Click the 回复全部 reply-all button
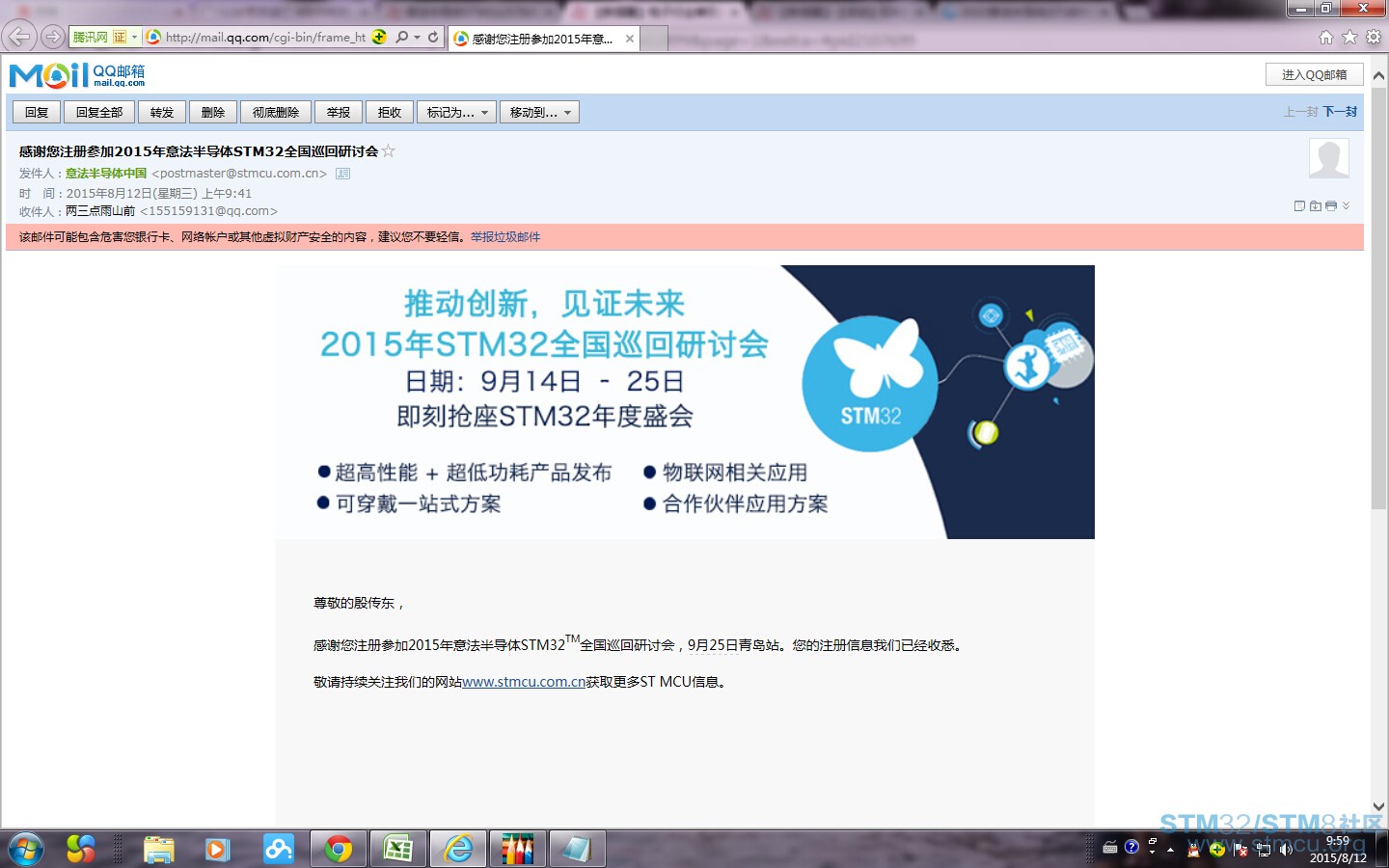Image resolution: width=1389 pixels, height=868 pixels. click(x=99, y=113)
